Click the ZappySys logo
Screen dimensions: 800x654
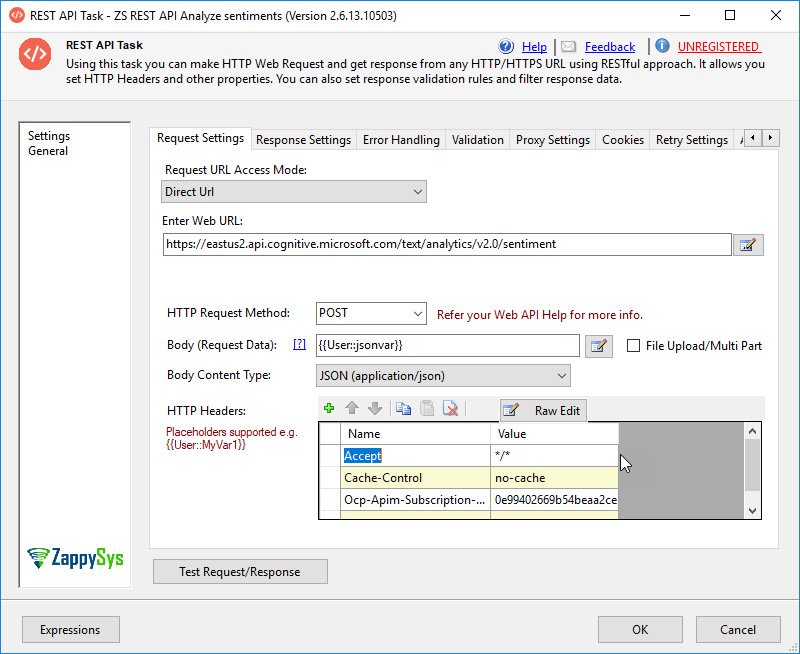(x=76, y=558)
